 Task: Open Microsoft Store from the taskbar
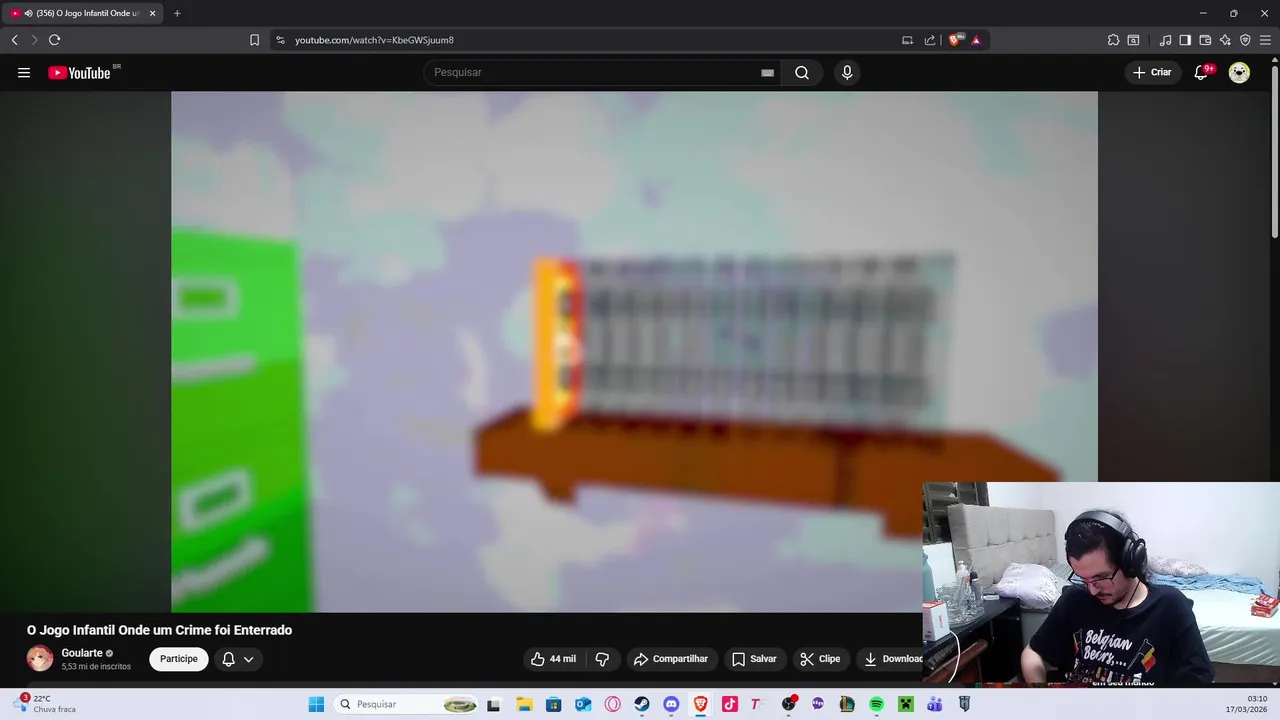[x=553, y=704]
